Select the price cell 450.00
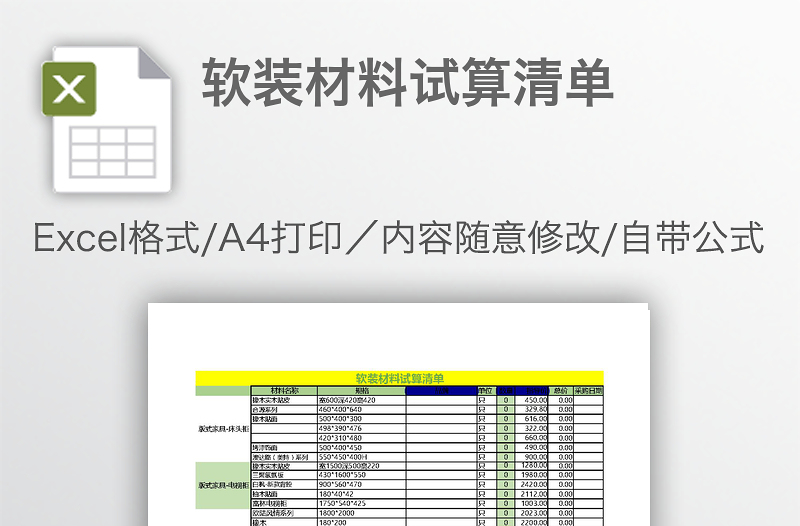800x526 pixels. click(531, 400)
